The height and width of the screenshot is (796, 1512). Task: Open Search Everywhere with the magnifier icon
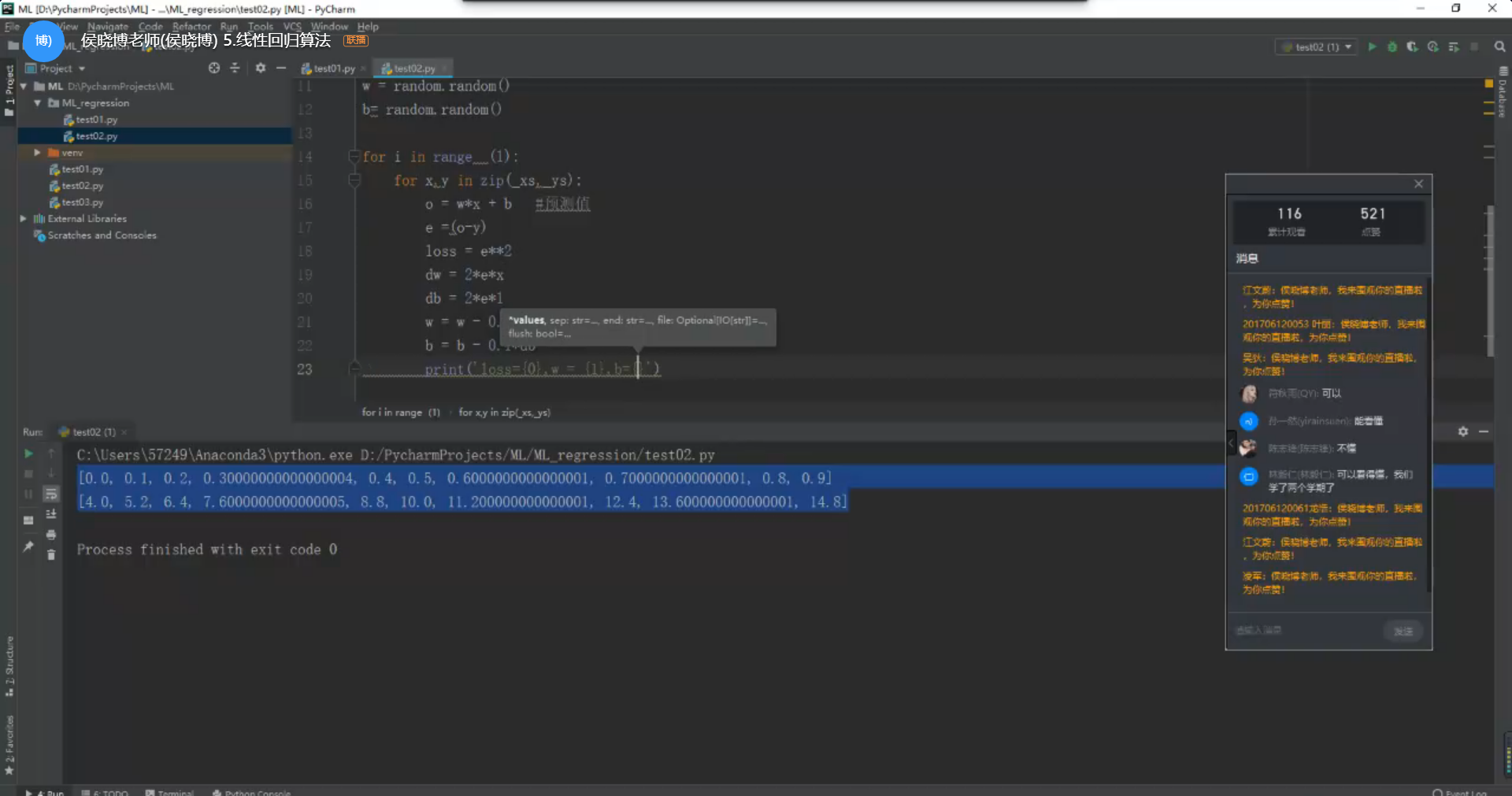point(1500,47)
